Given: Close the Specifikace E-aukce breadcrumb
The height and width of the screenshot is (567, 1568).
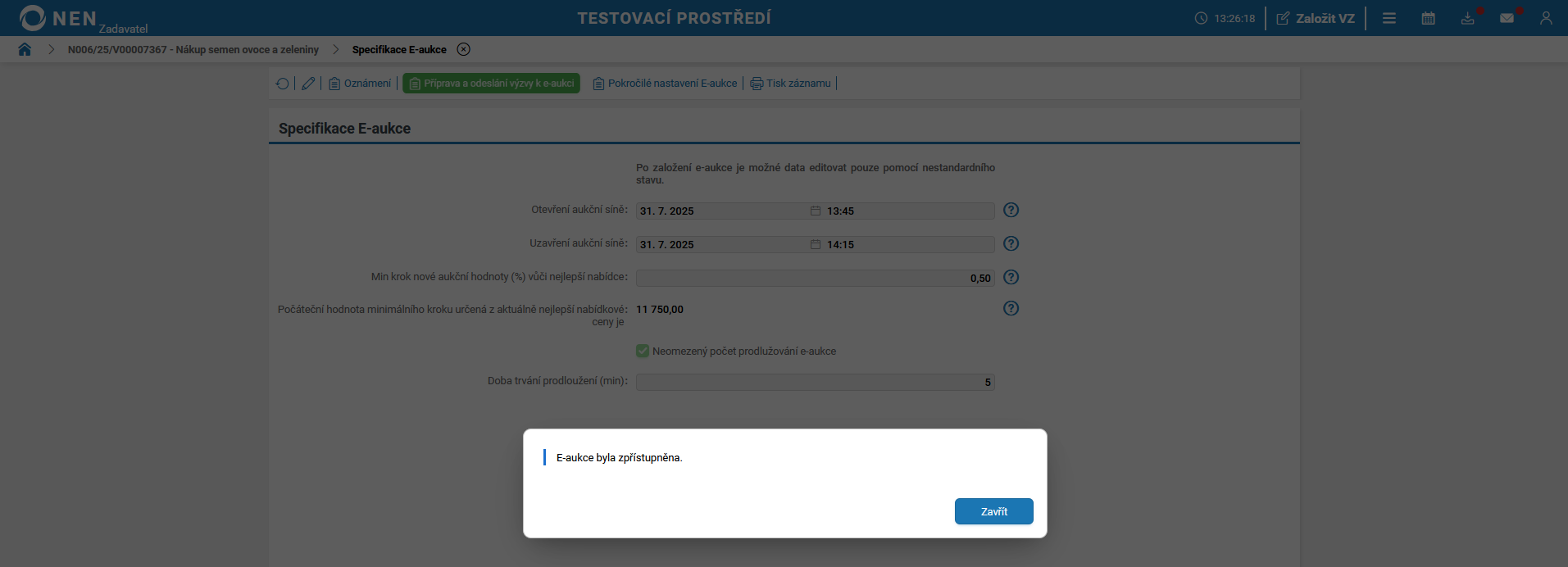Looking at the screenshot, I should pos(464,49).
